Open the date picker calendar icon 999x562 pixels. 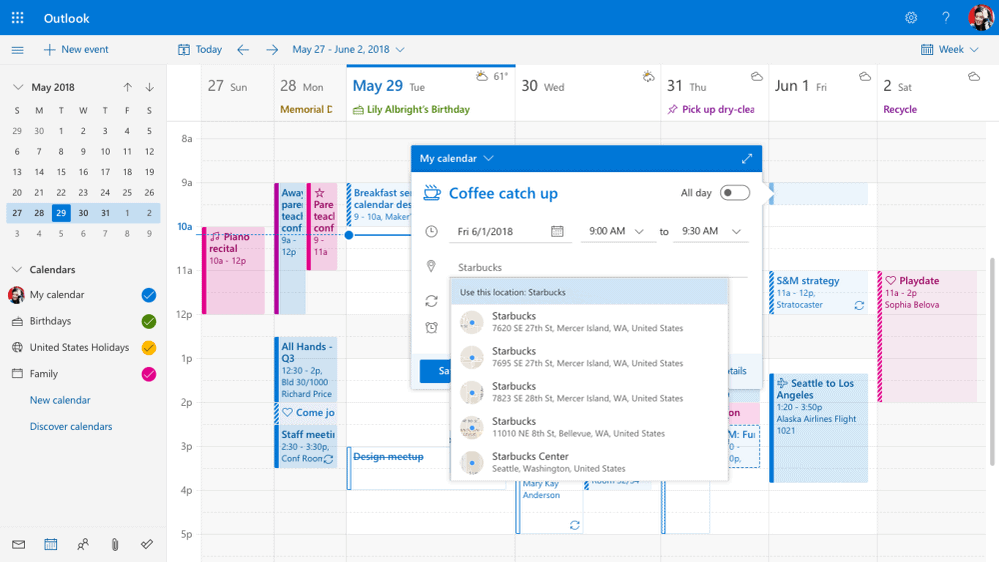[557, 231]
